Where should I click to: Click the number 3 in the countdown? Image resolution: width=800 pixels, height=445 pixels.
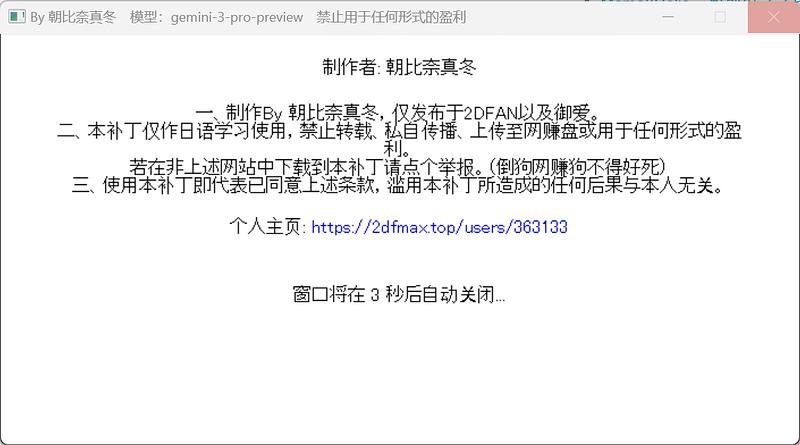coord(375,295)
